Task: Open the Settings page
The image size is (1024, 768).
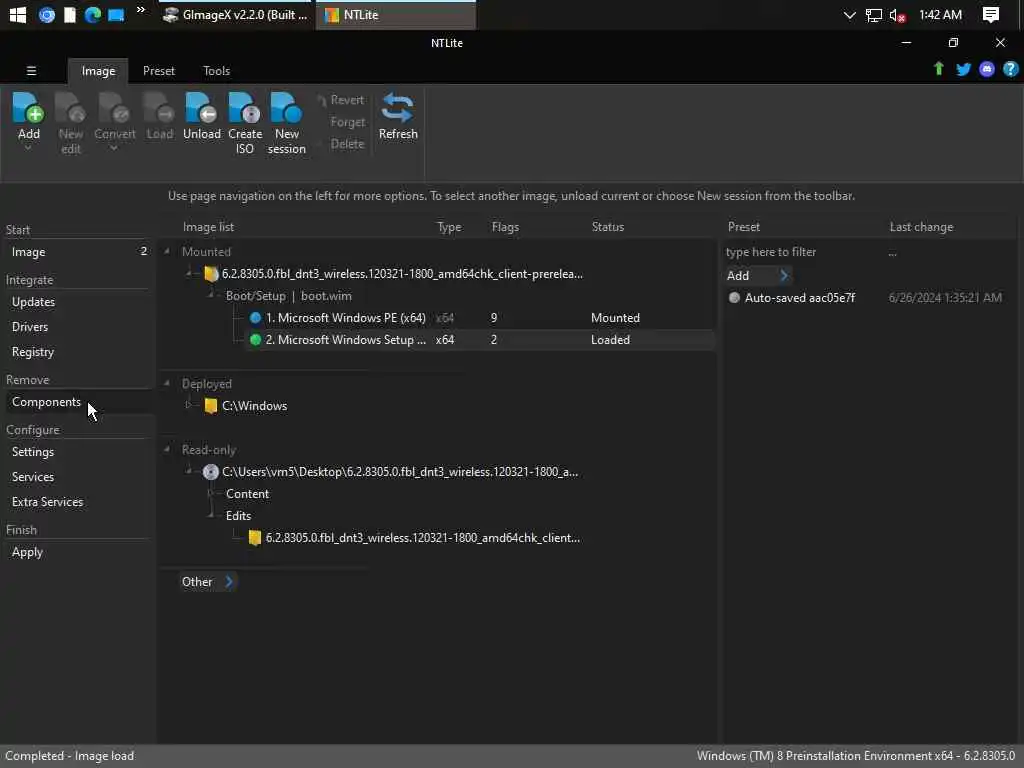Action: [x=33, y=452]
